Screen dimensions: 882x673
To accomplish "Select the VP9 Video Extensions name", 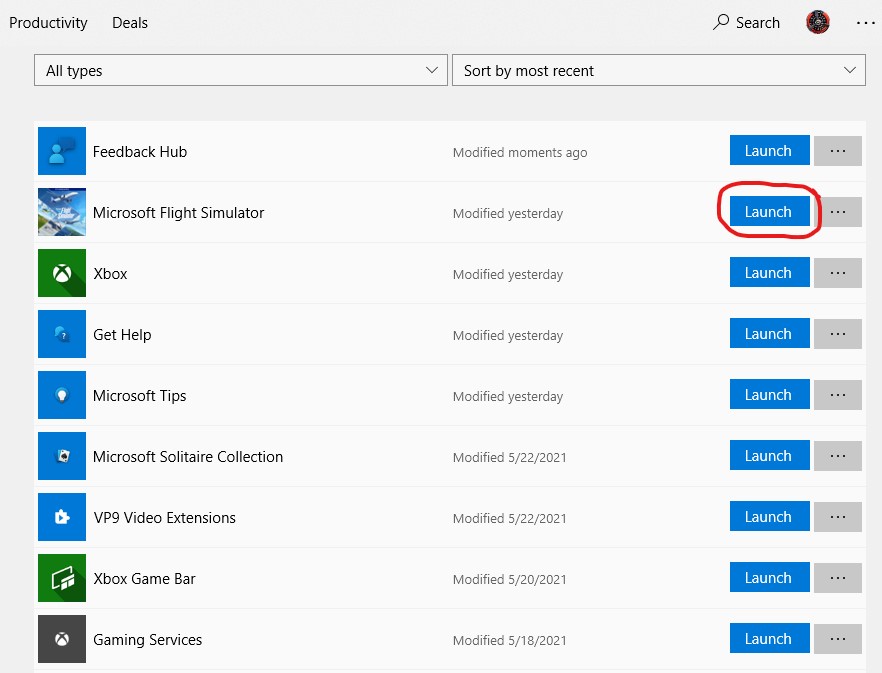I will point(164,518).
